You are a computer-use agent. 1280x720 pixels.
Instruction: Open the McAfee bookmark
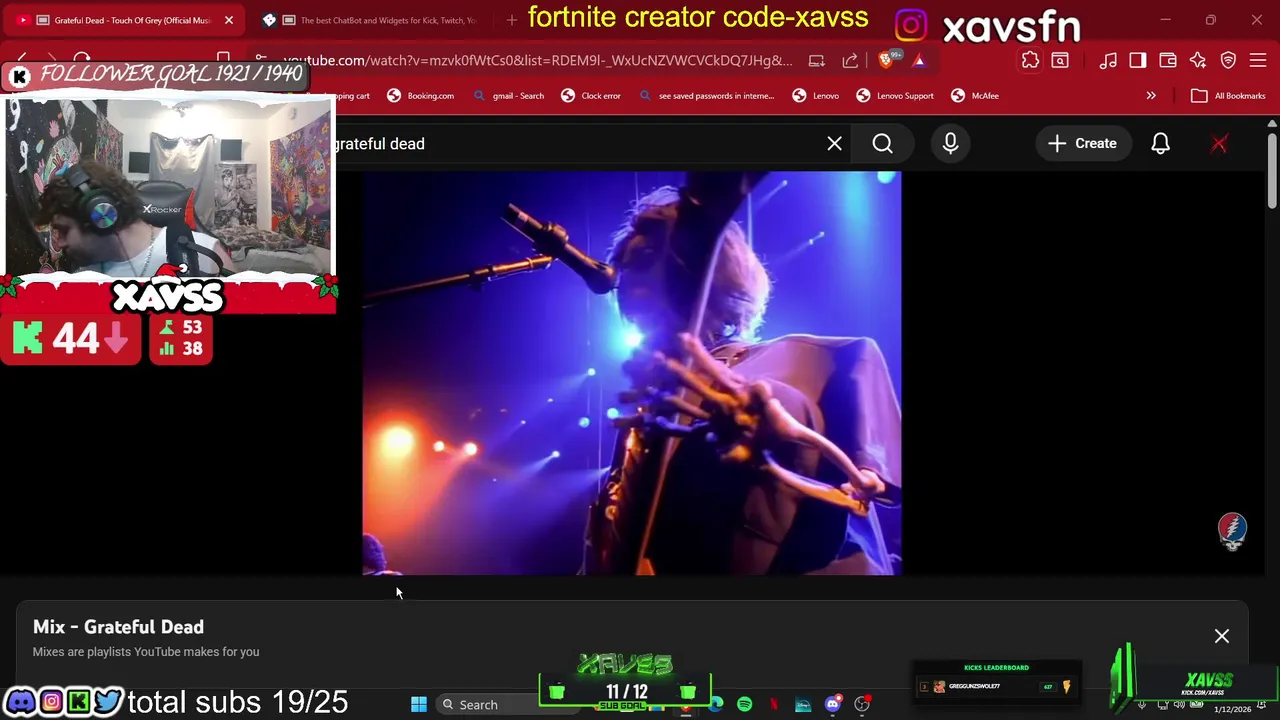(975, 96)
